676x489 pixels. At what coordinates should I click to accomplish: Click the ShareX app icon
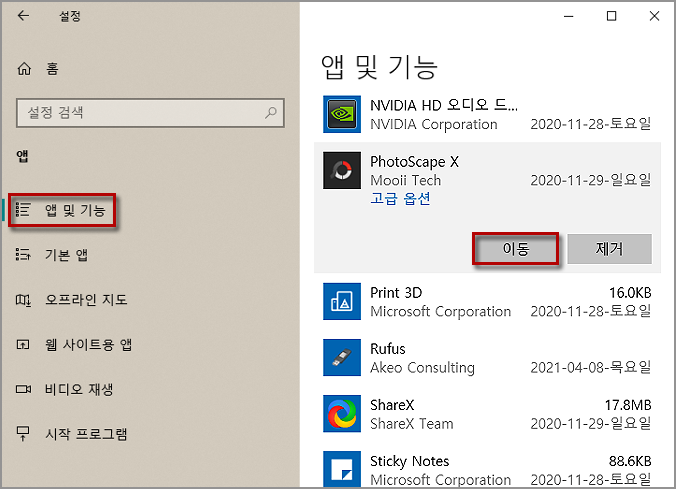click(x=342, y=414)
